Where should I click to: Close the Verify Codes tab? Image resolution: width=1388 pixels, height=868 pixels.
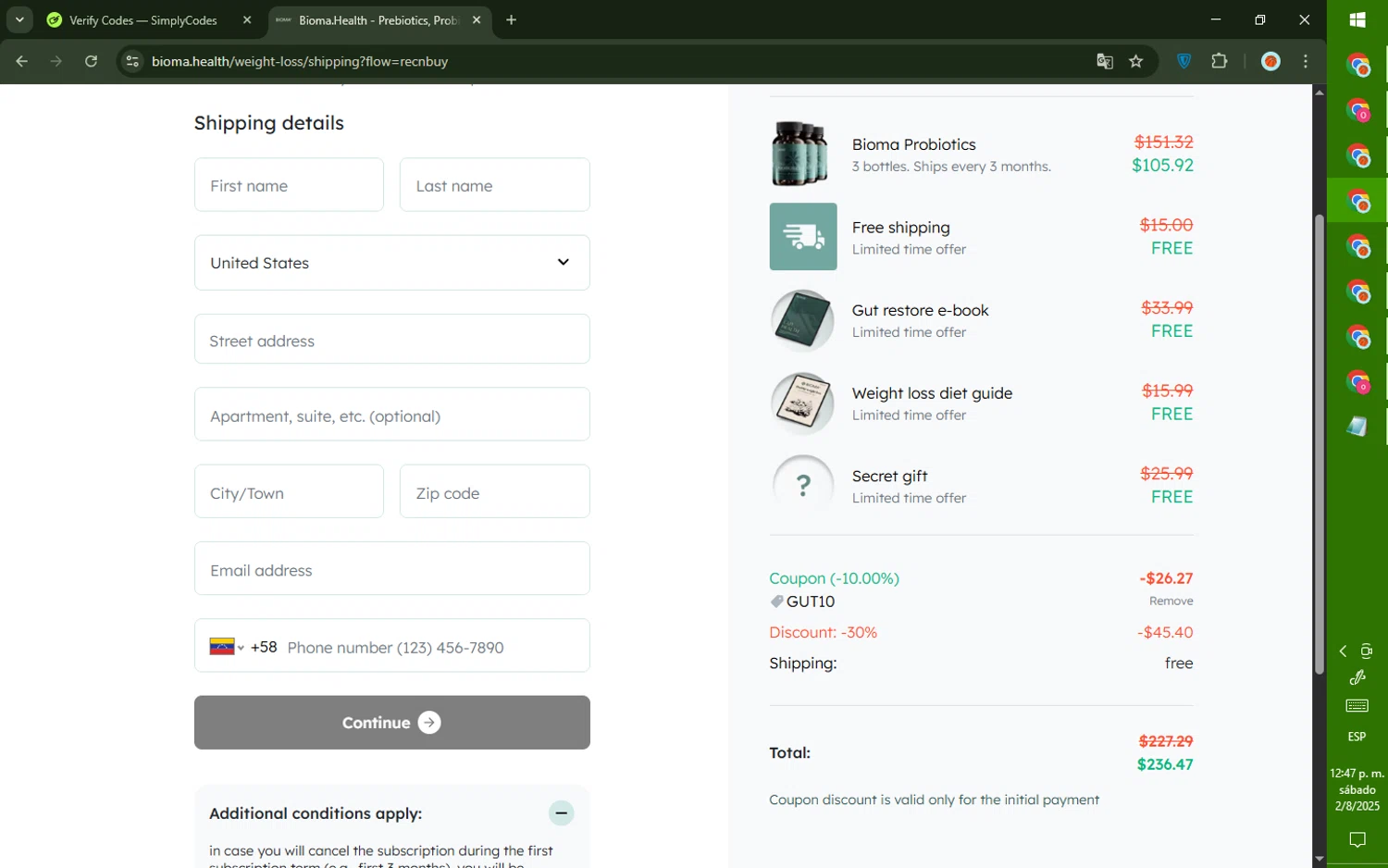click(247, 19)
